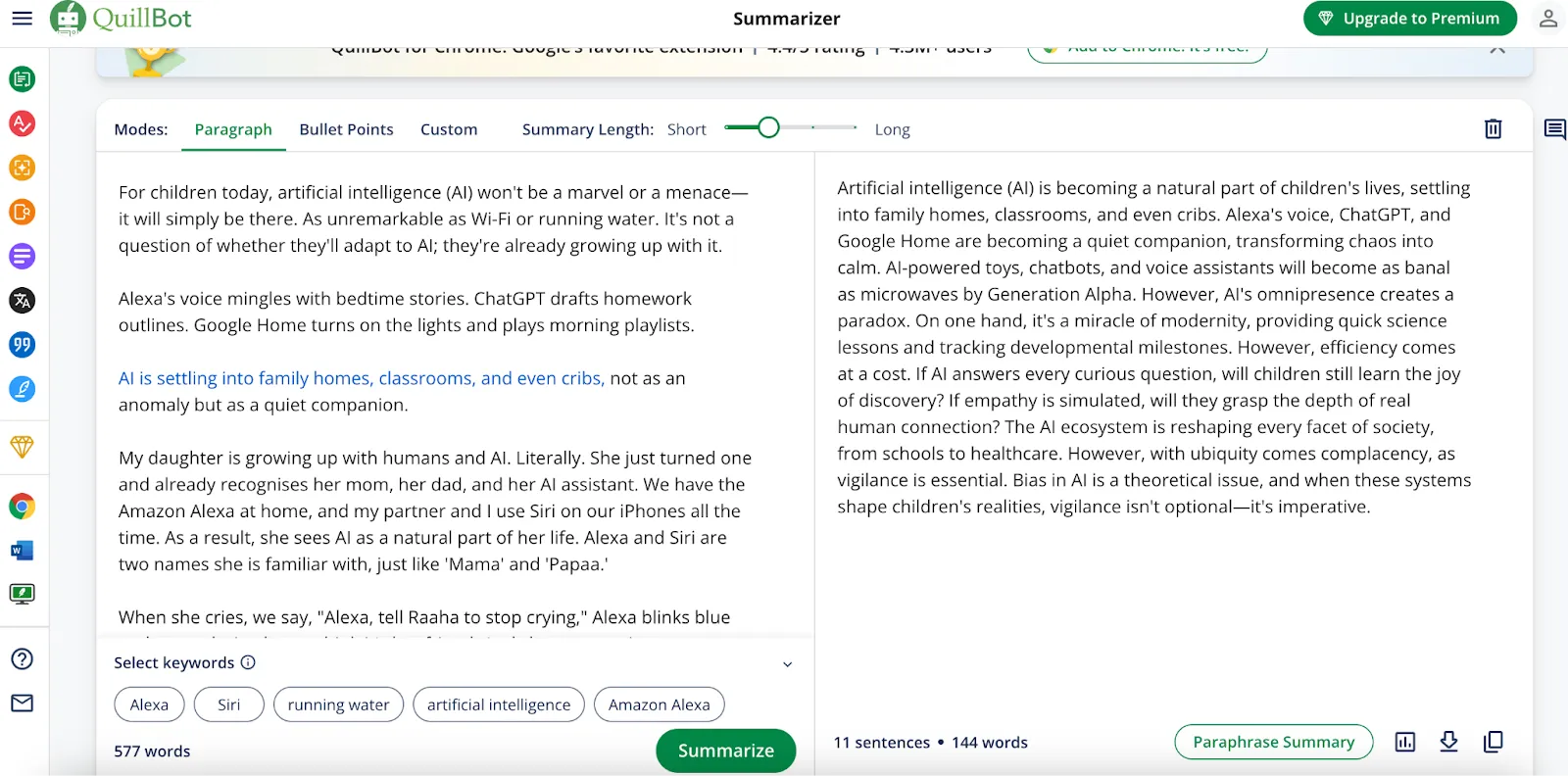Screen dimensions: 1568x776
Task: Click the summary length slider handle
Action: click(x=768, y=127)
